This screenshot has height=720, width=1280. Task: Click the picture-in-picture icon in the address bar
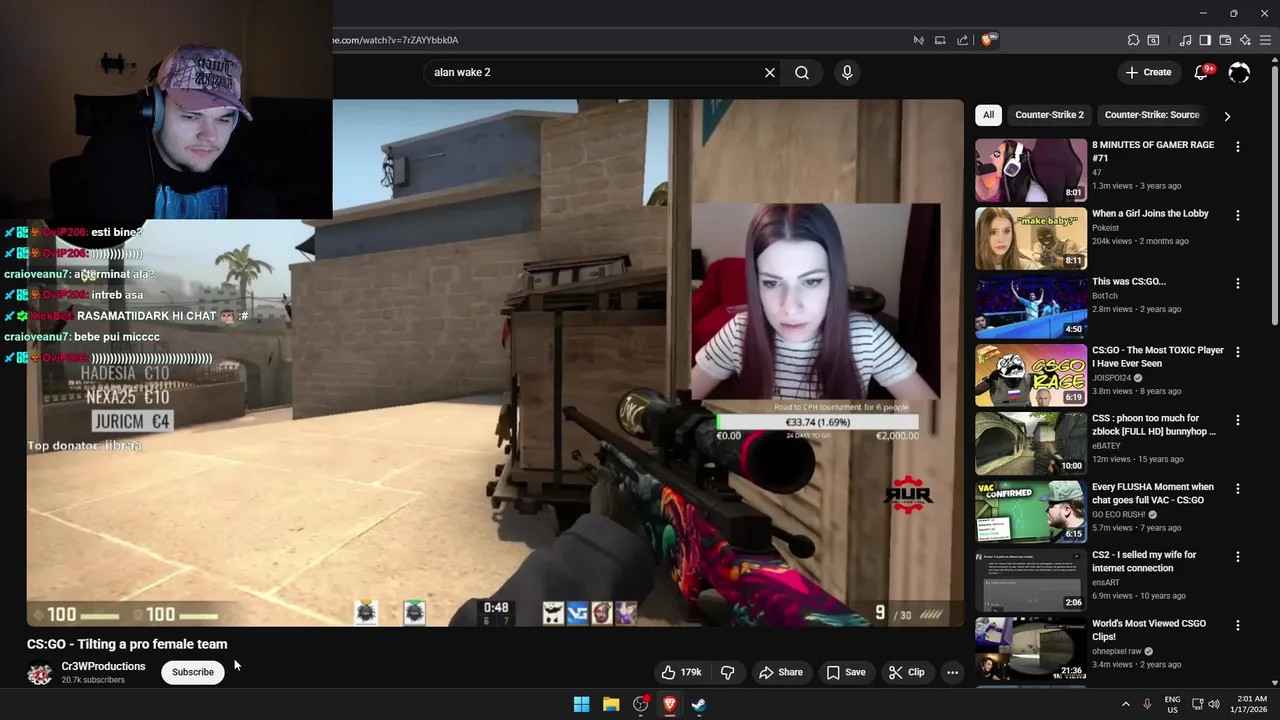pyautogui.click(x=940, y=40)
